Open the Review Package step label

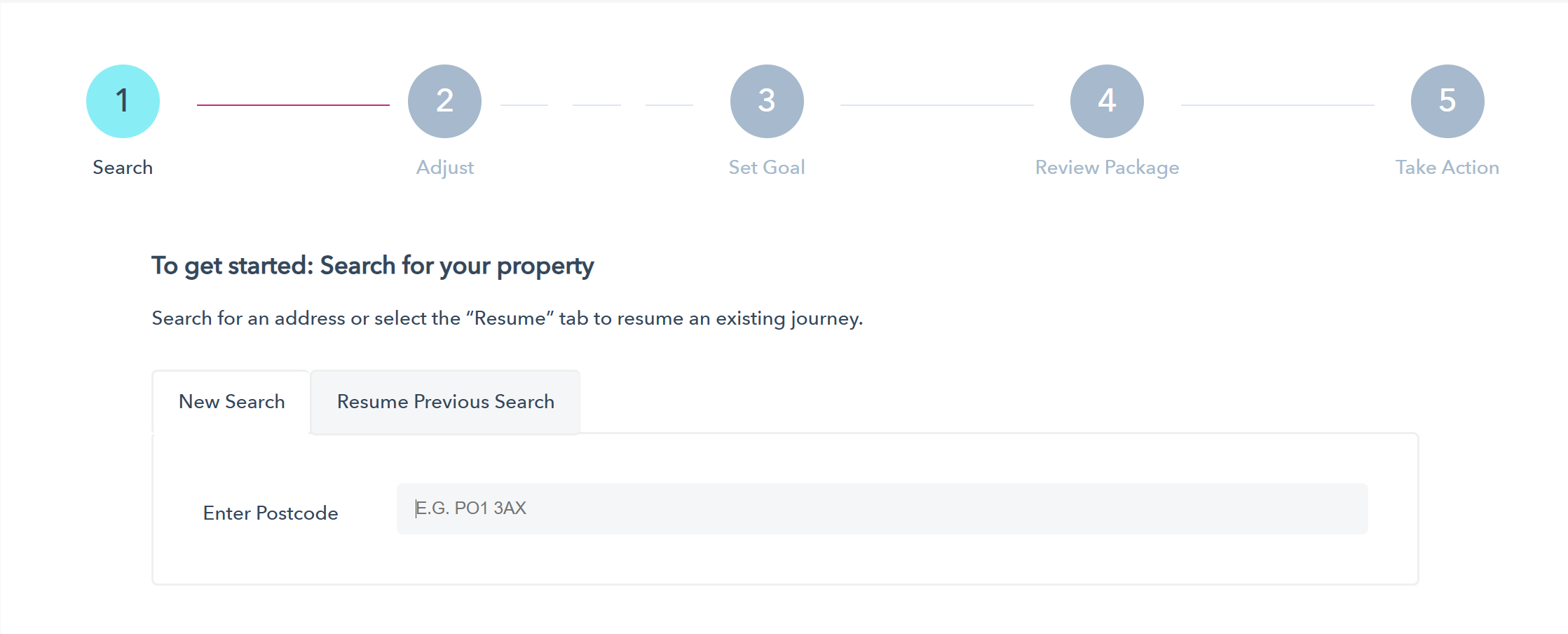pos(1107,168)
